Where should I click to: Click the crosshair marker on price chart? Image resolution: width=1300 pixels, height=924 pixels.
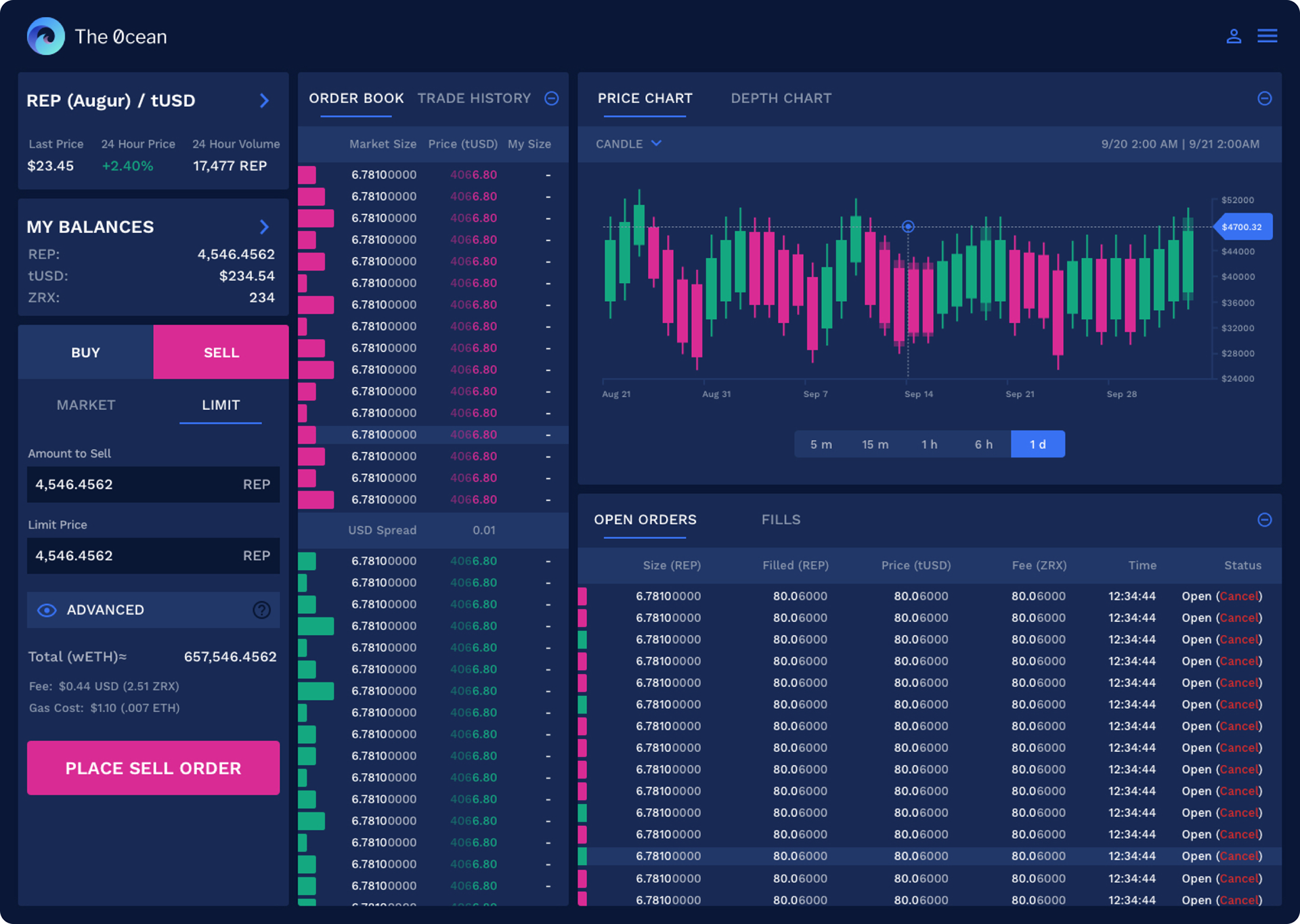[908, 227]
